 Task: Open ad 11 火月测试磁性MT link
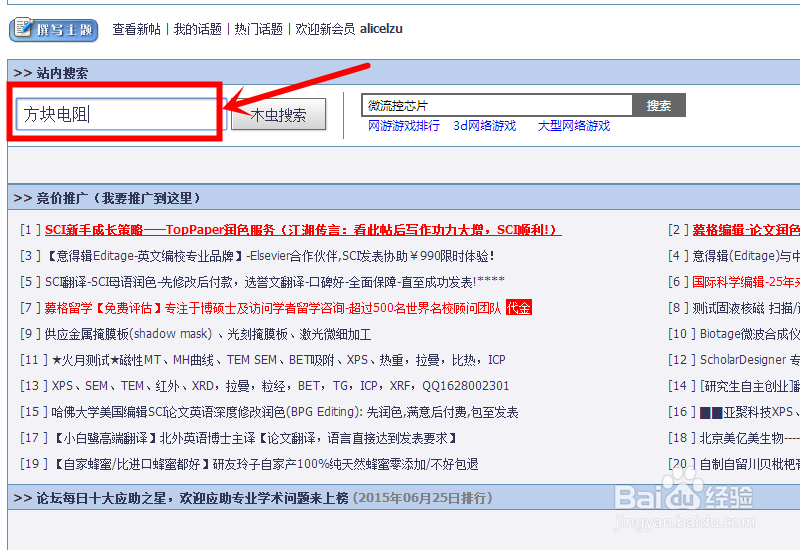click(x=279, y=360)
